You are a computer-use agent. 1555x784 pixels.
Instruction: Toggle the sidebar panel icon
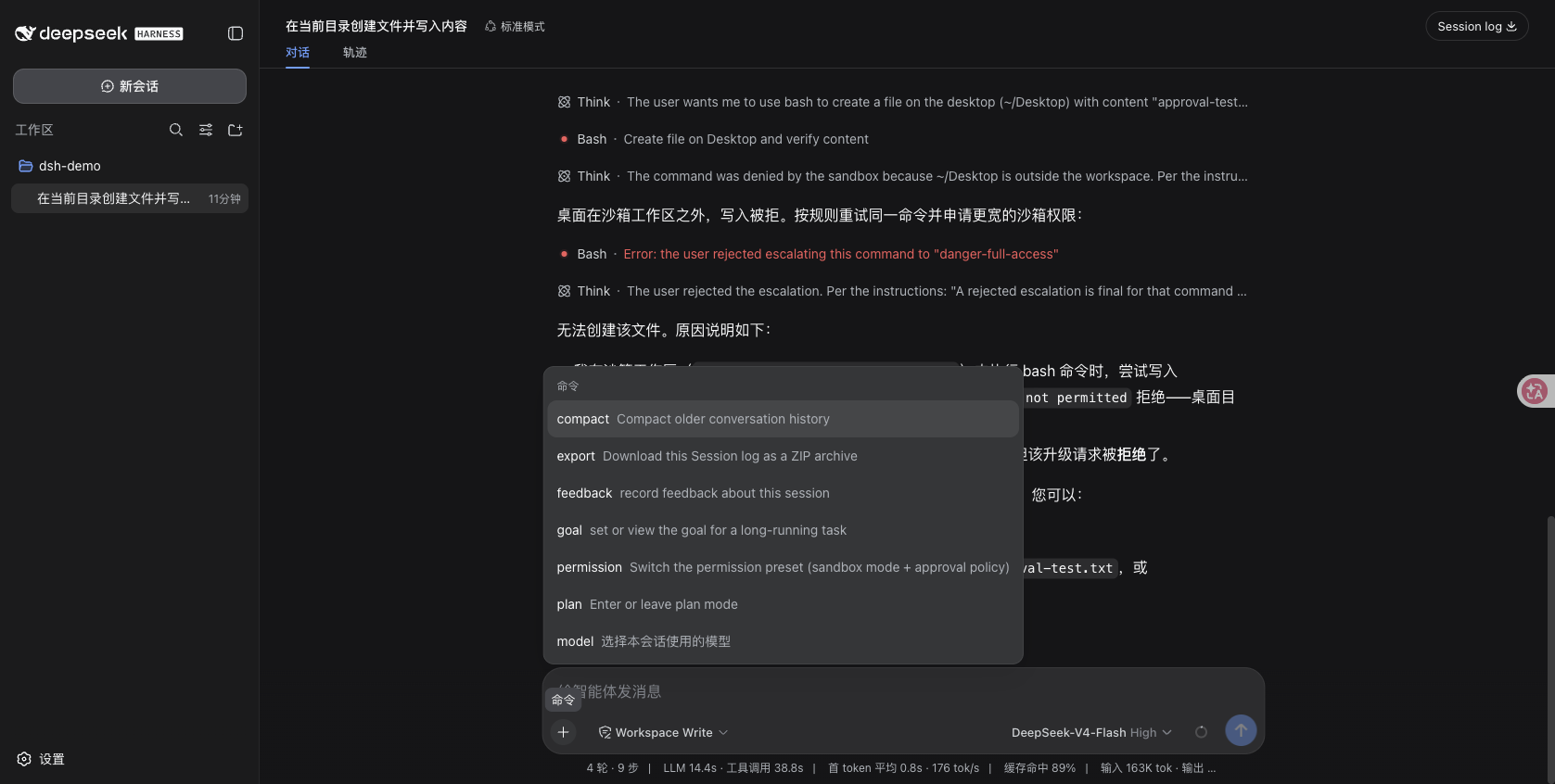(x=236, y=33)
